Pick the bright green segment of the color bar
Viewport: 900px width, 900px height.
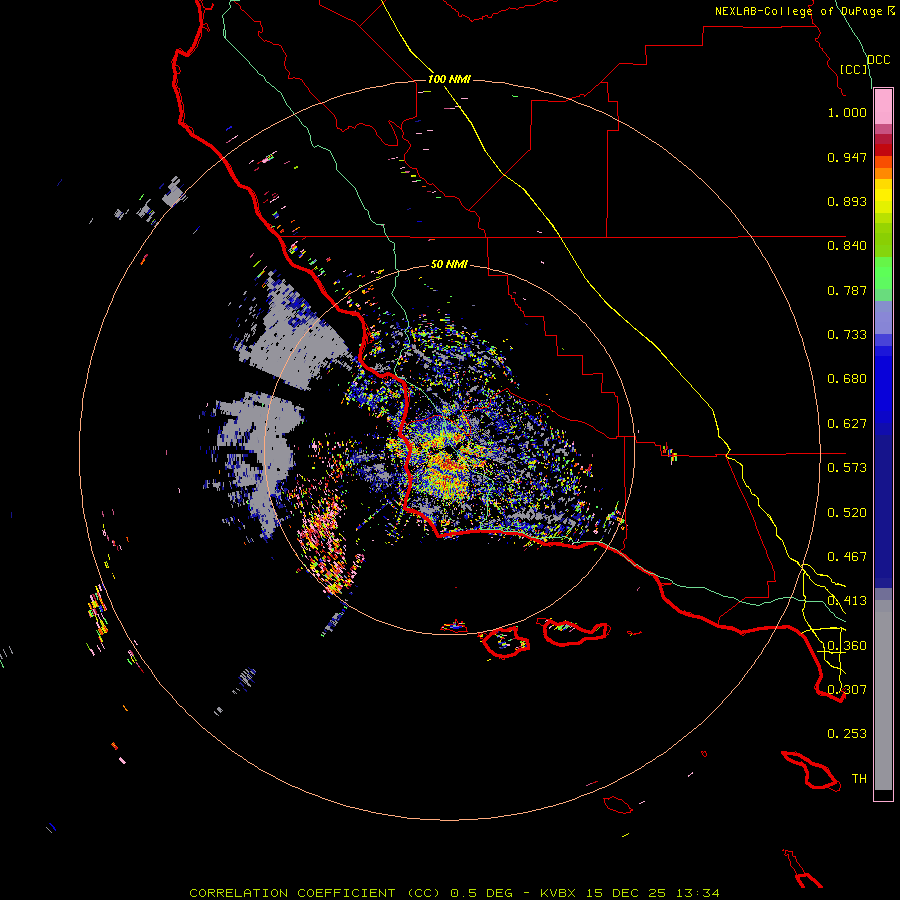coord(883,273)
